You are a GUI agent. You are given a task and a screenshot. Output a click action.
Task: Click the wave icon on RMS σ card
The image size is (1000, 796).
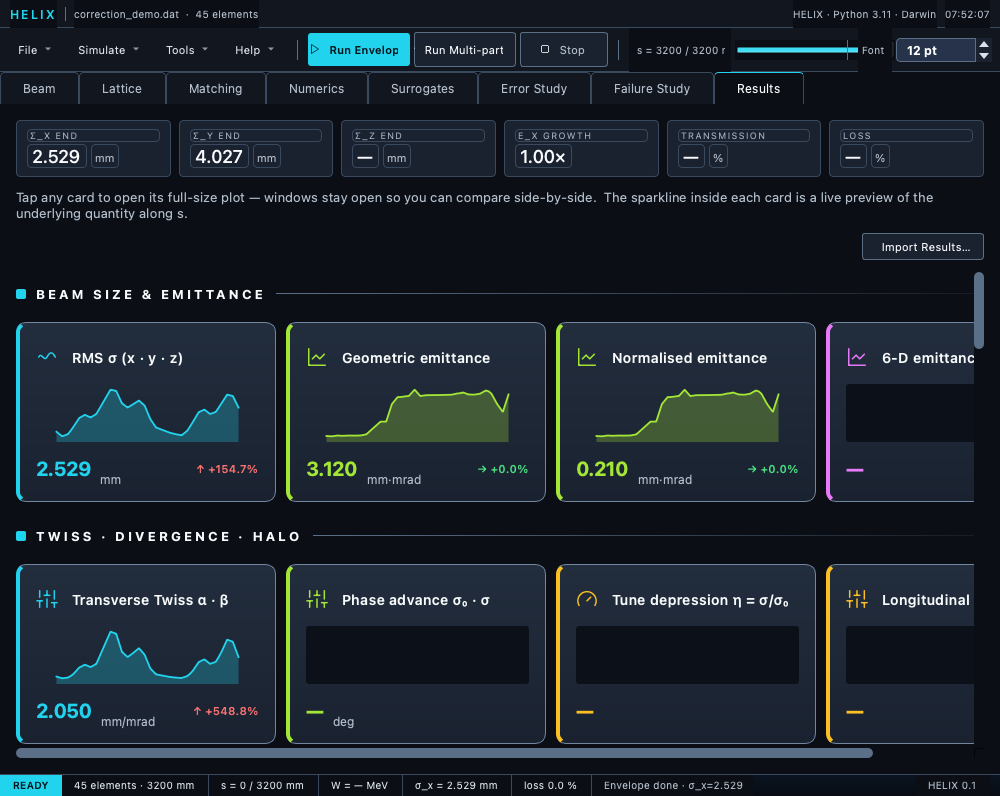click(47, 357)
